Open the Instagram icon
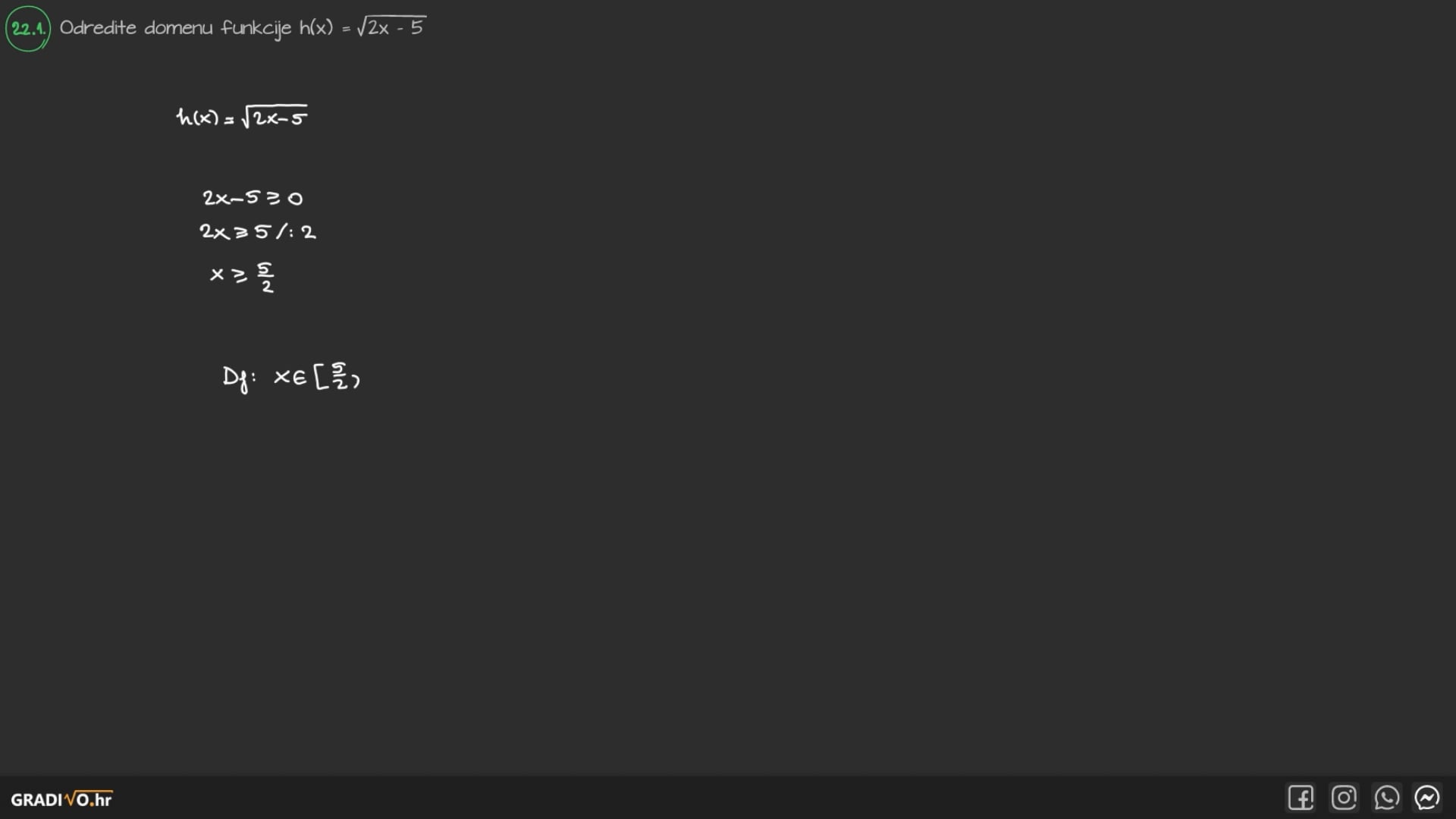 pos(1344,798)
